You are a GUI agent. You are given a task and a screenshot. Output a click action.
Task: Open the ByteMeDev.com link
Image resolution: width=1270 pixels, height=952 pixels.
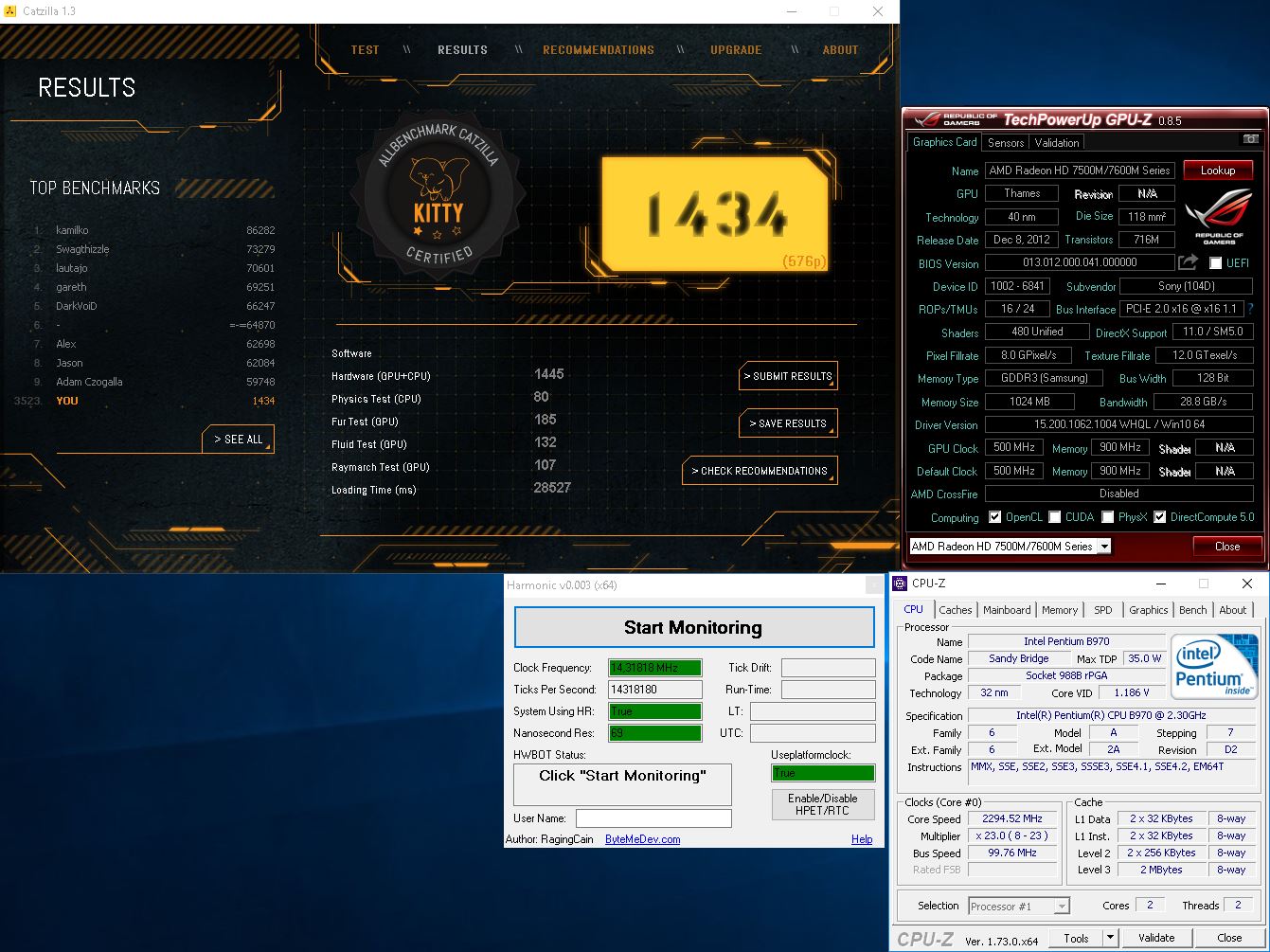[x=642, y=839]
